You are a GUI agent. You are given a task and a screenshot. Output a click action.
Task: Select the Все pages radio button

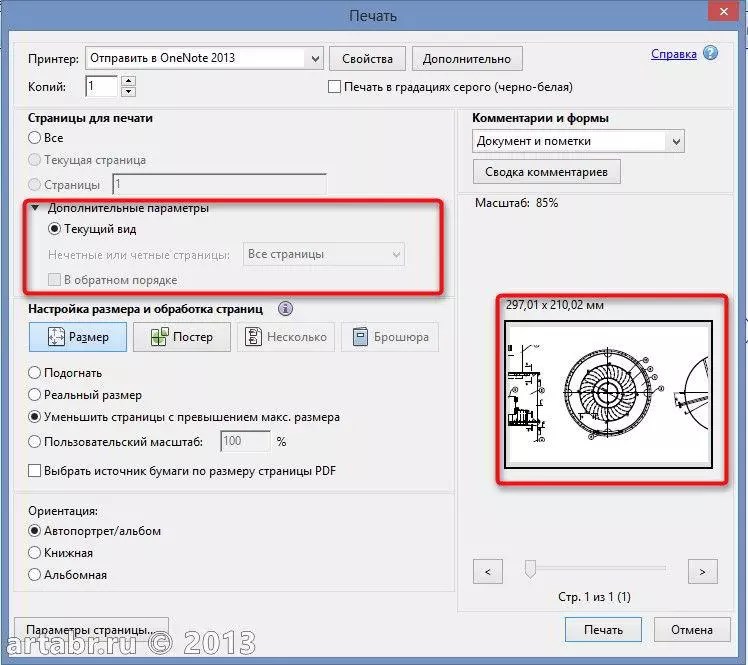[36, 138]
